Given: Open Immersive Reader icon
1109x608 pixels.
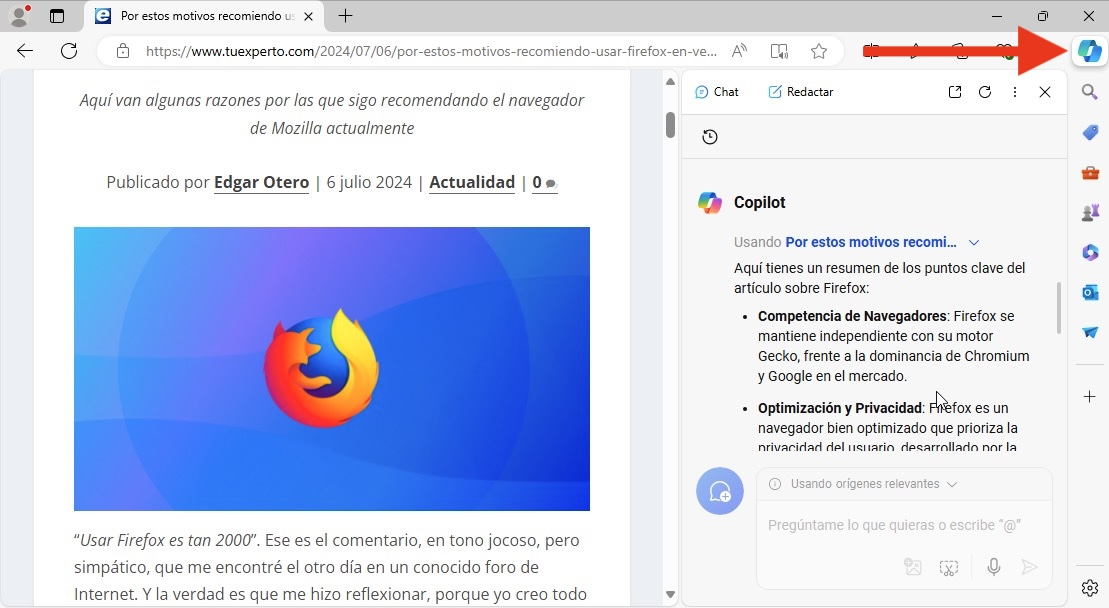Looking at the screenshot, I should pos(779,51).
